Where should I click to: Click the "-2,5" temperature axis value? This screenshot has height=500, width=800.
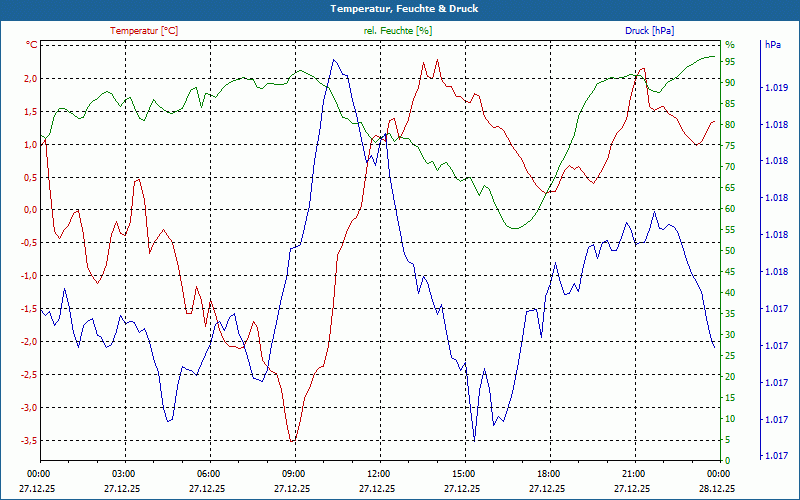29,374
